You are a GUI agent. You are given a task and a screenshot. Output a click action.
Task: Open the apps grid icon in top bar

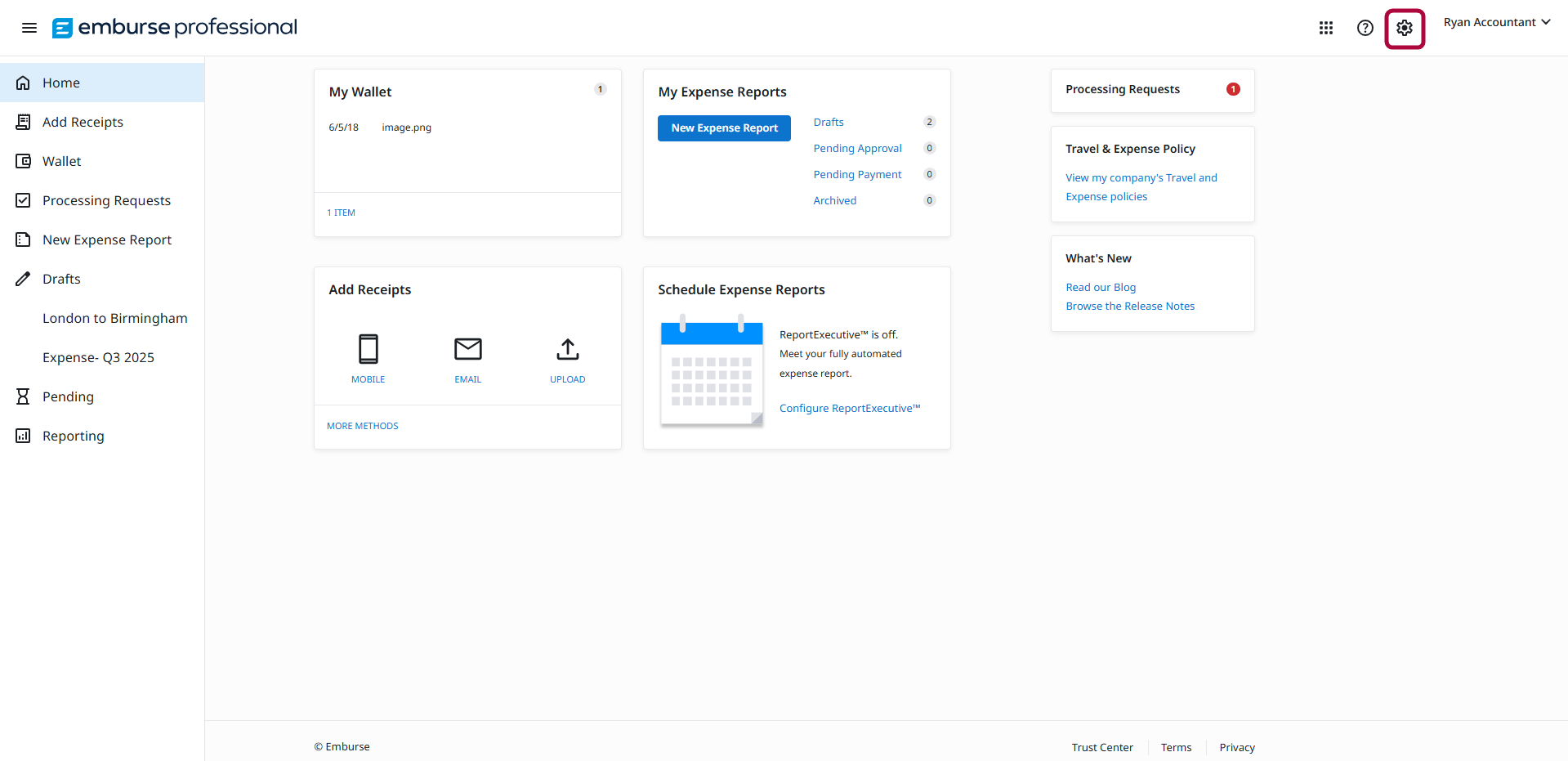point(1325,27)
